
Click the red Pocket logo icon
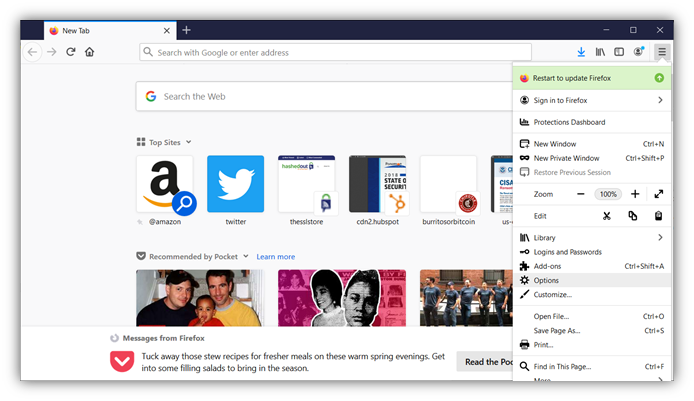pos(122,362)
